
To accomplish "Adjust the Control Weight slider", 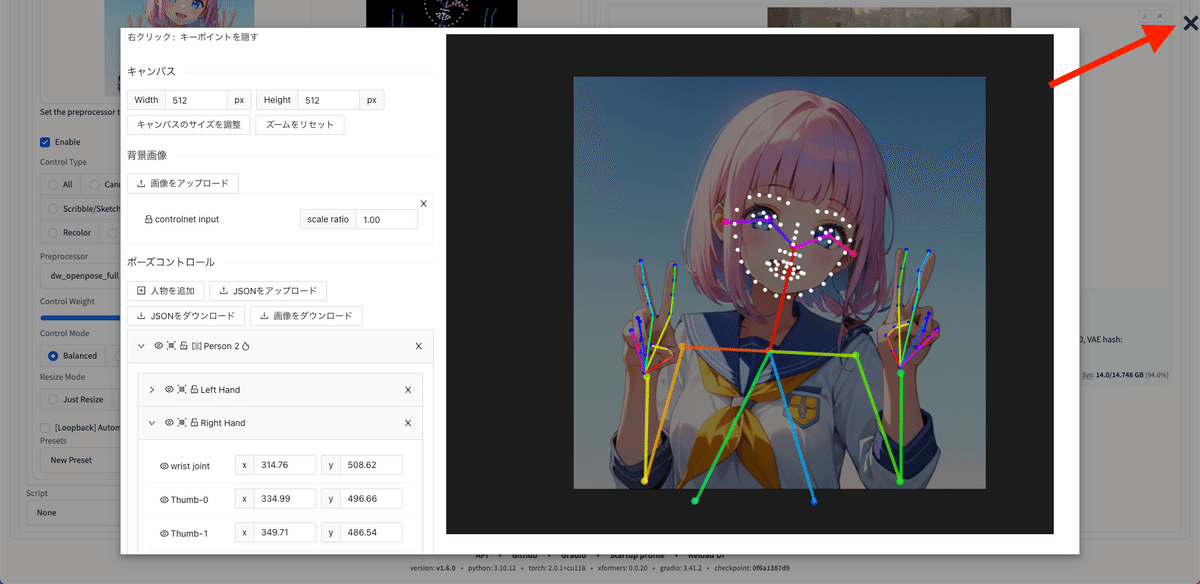I will [x=80, y=317].
